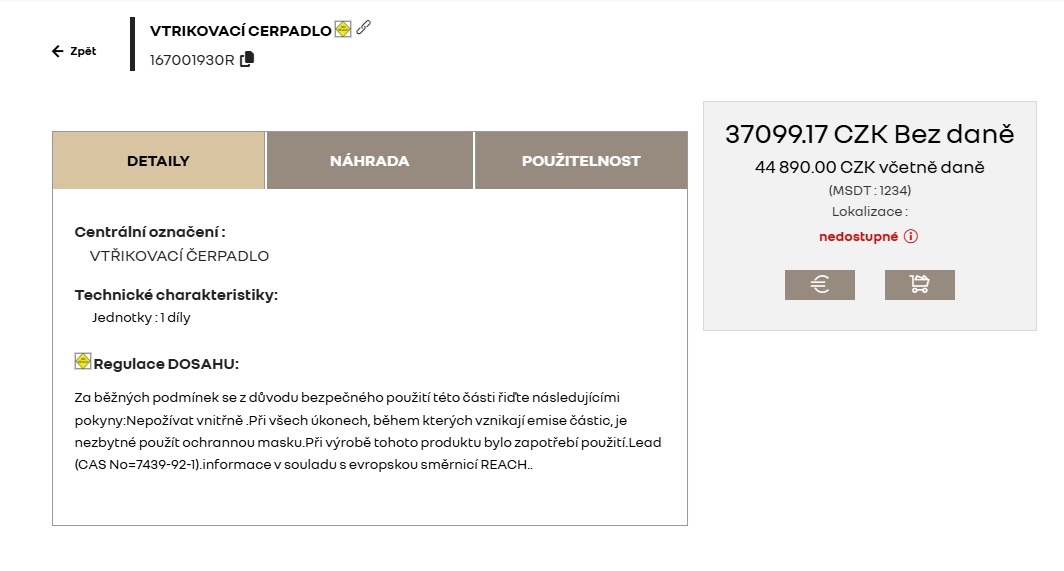Screen dimensions: 1064x571
Task: Copy part number 167001930R with copy icon
Action: (x=247, y=59)
